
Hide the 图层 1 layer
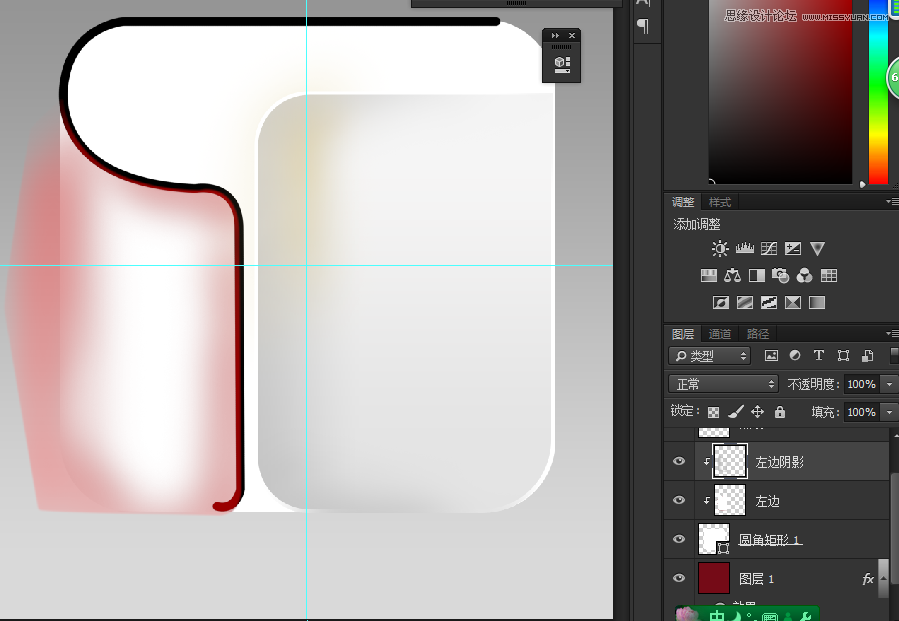click(x=679, y=578)
